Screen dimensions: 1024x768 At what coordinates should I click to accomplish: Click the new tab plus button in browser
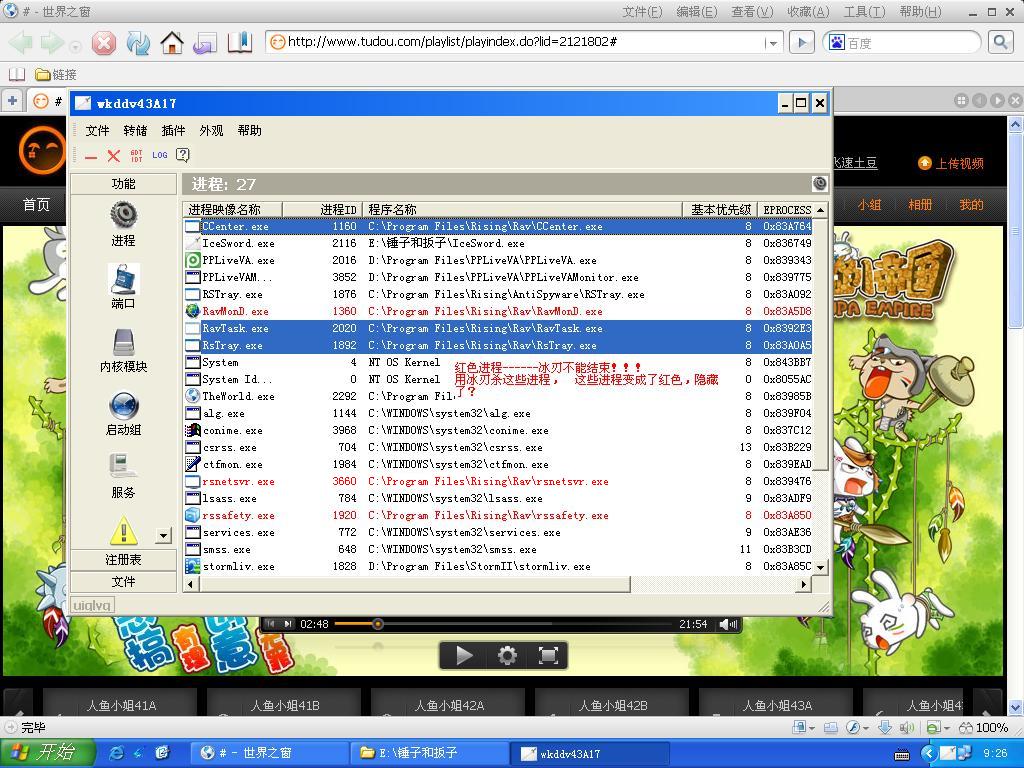pyautogui.click(x=12, y=101)
